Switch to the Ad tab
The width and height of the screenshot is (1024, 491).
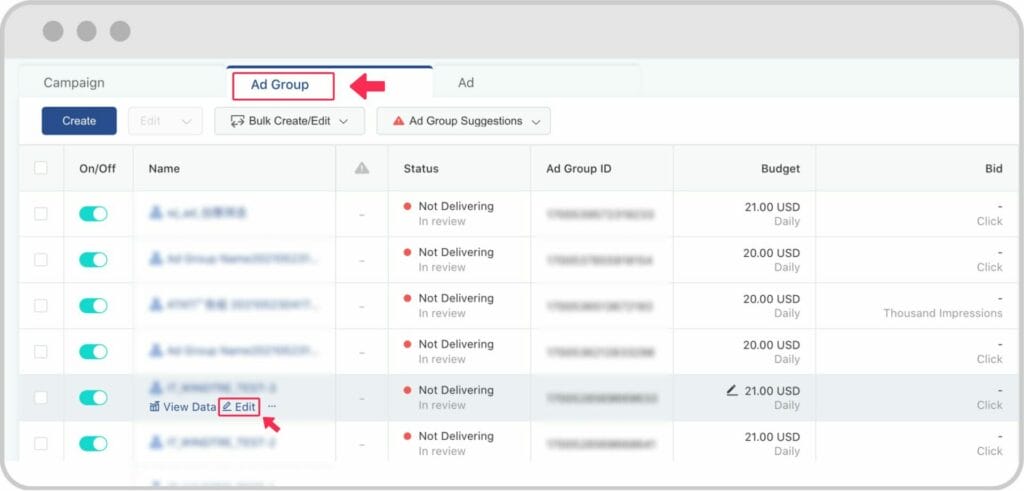(466, 83)
